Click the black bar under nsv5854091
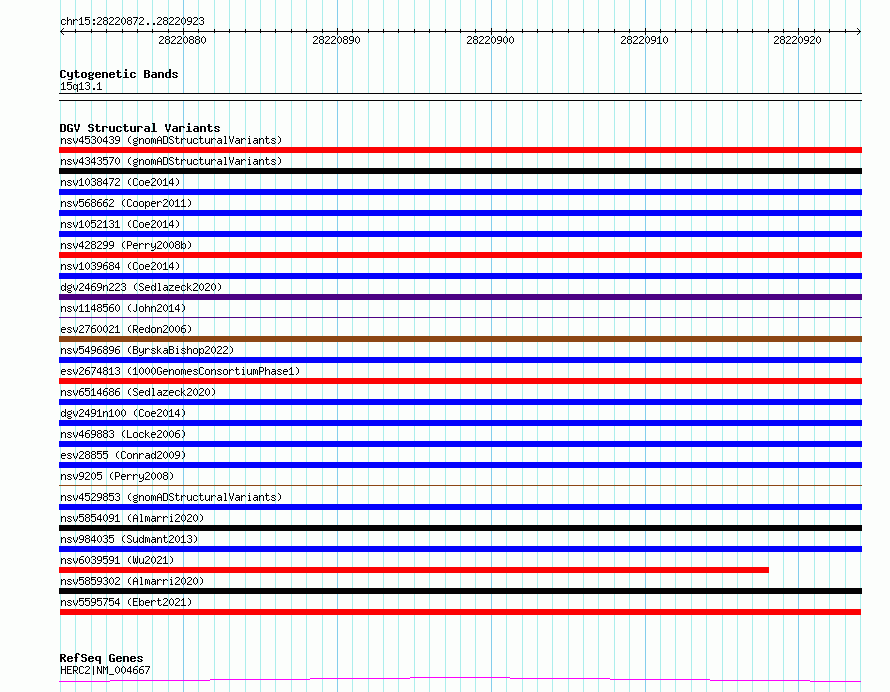The image size is (890, 692). click(x=460, y=528)
